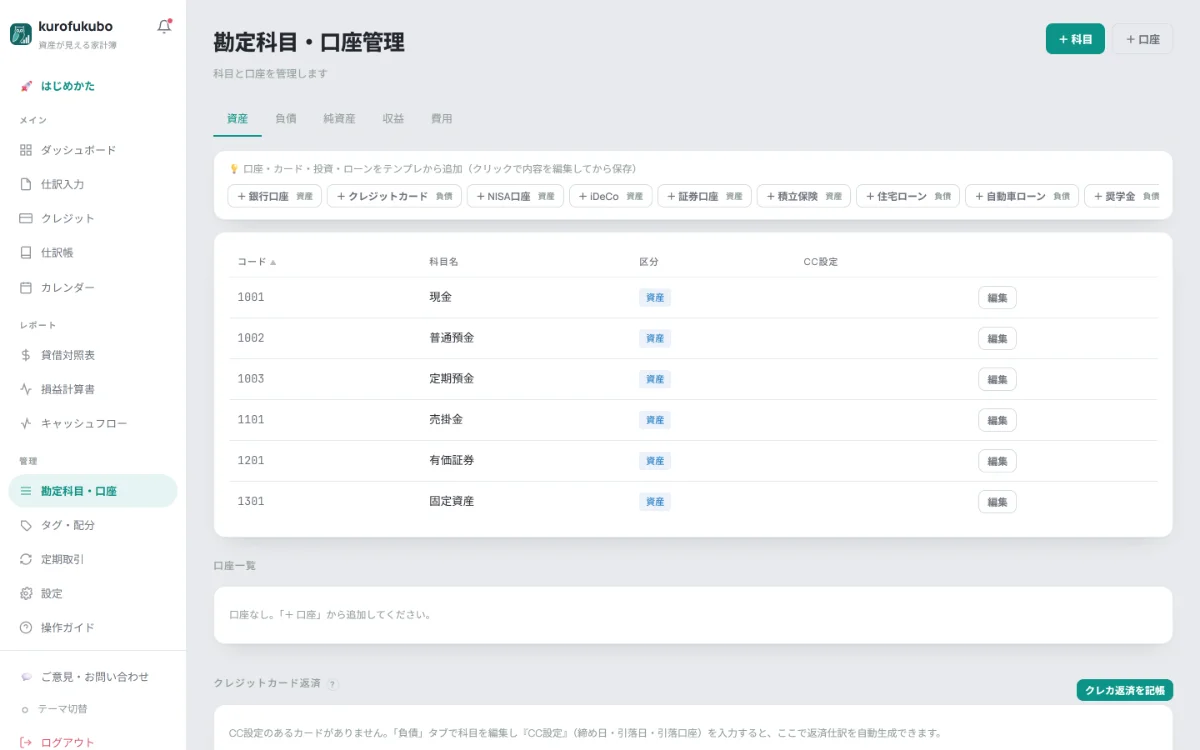The height and width of the screenshot is (750, 1200).
Task: Switch to the 費用 tab
Action: click(x=441, y=118)
